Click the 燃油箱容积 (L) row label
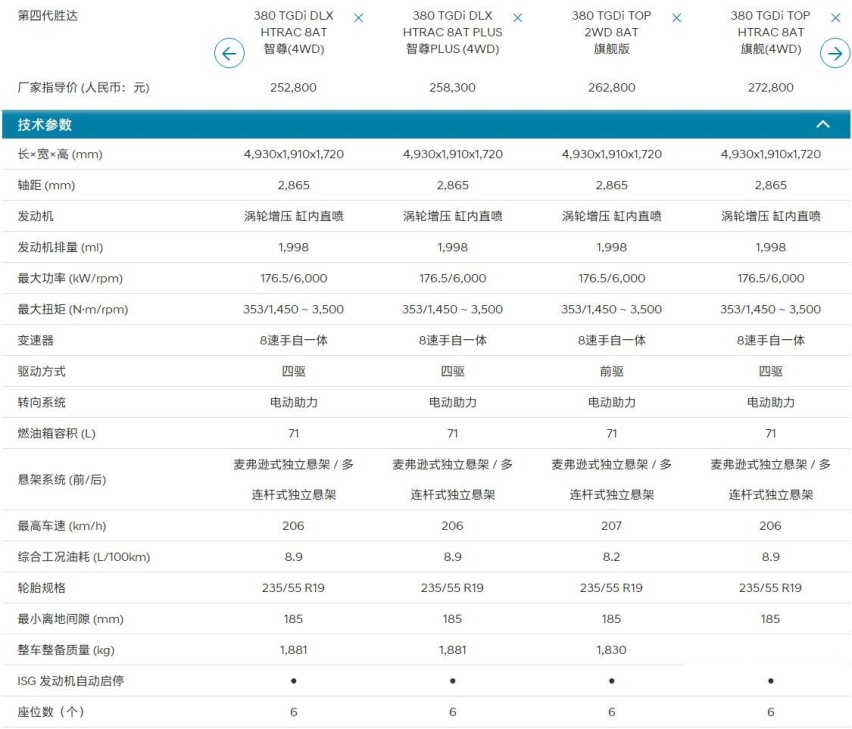Screen dimensions: 852x729 (57, 433)
